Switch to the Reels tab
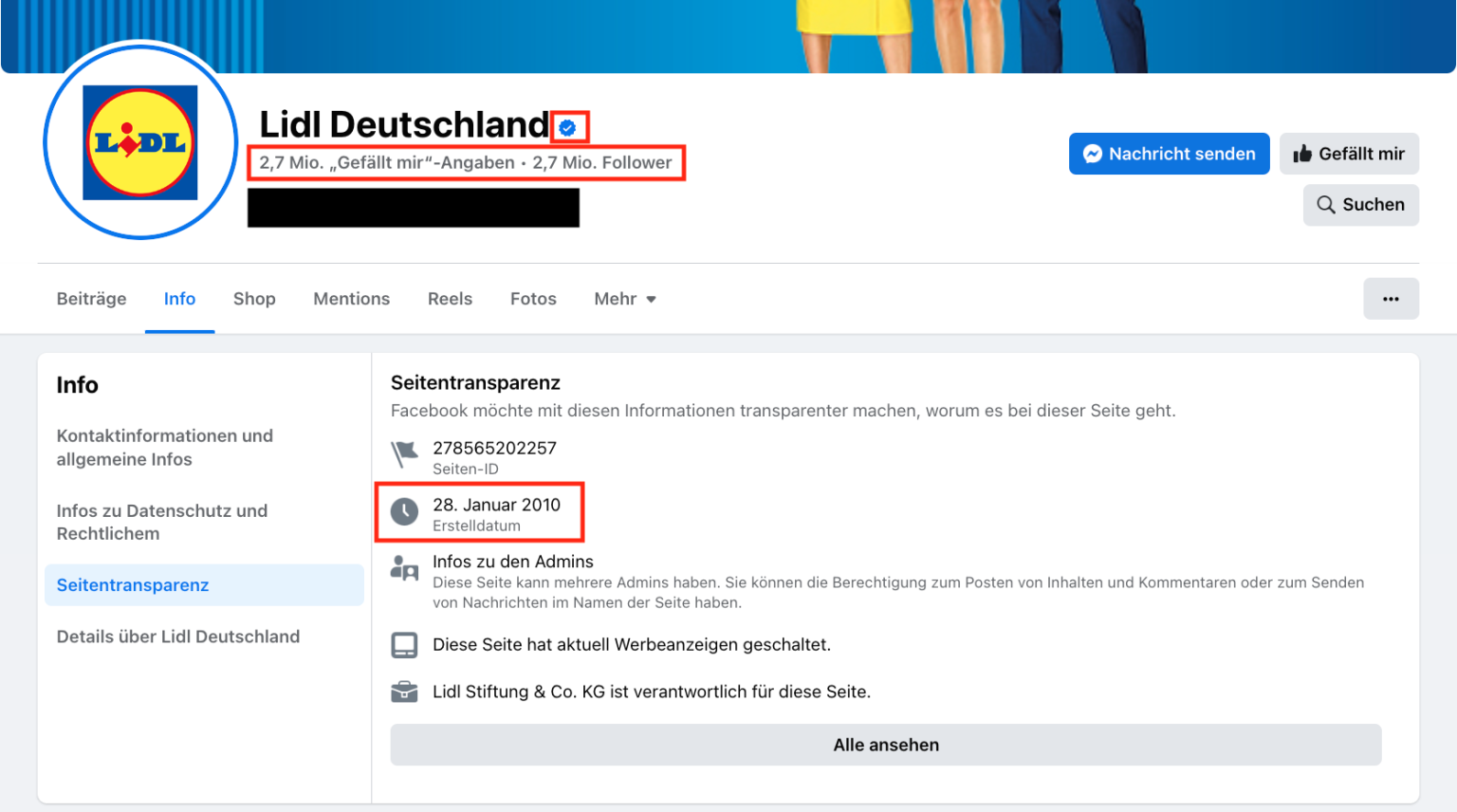1457x812 pixels. click(450, 299)
